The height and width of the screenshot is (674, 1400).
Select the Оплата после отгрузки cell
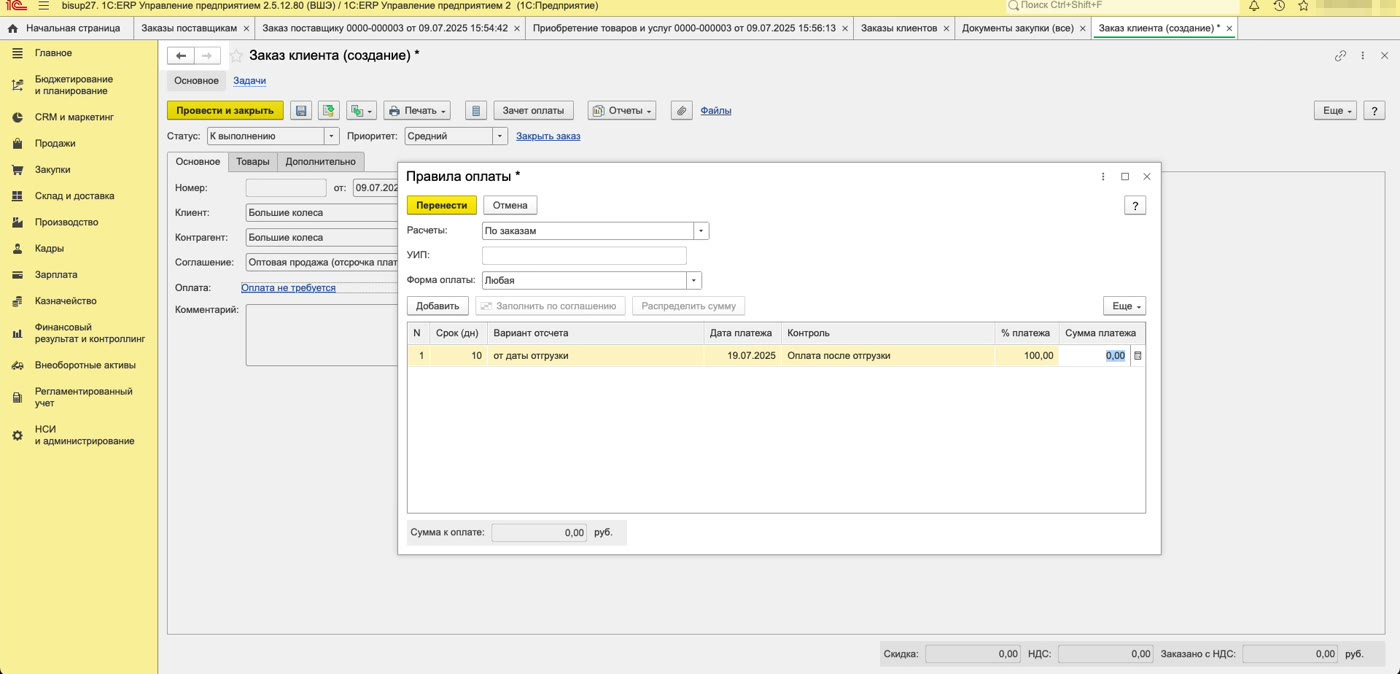point(888,356)
